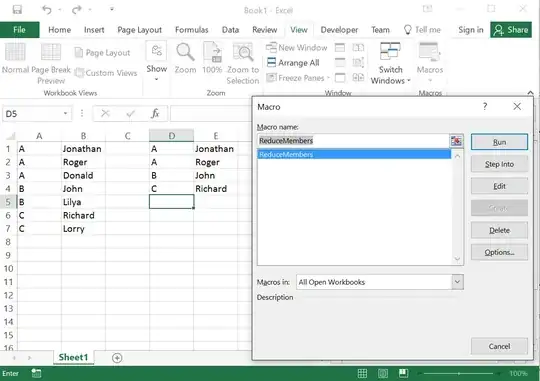540x381 pixels.
Task: Select cell B5 containing Lilya
Action: click(83, 202)
